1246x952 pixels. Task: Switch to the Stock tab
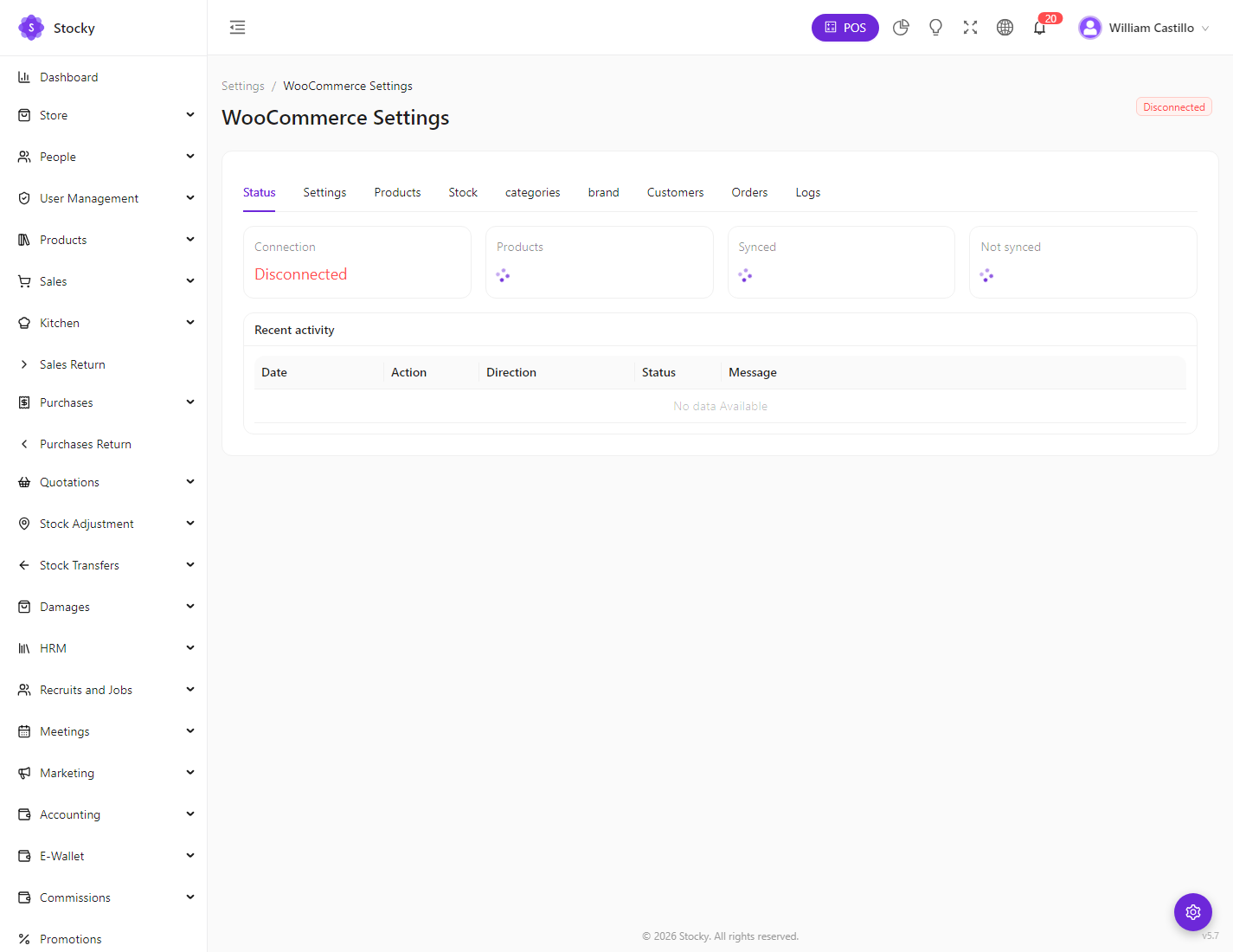coord(463,192)
